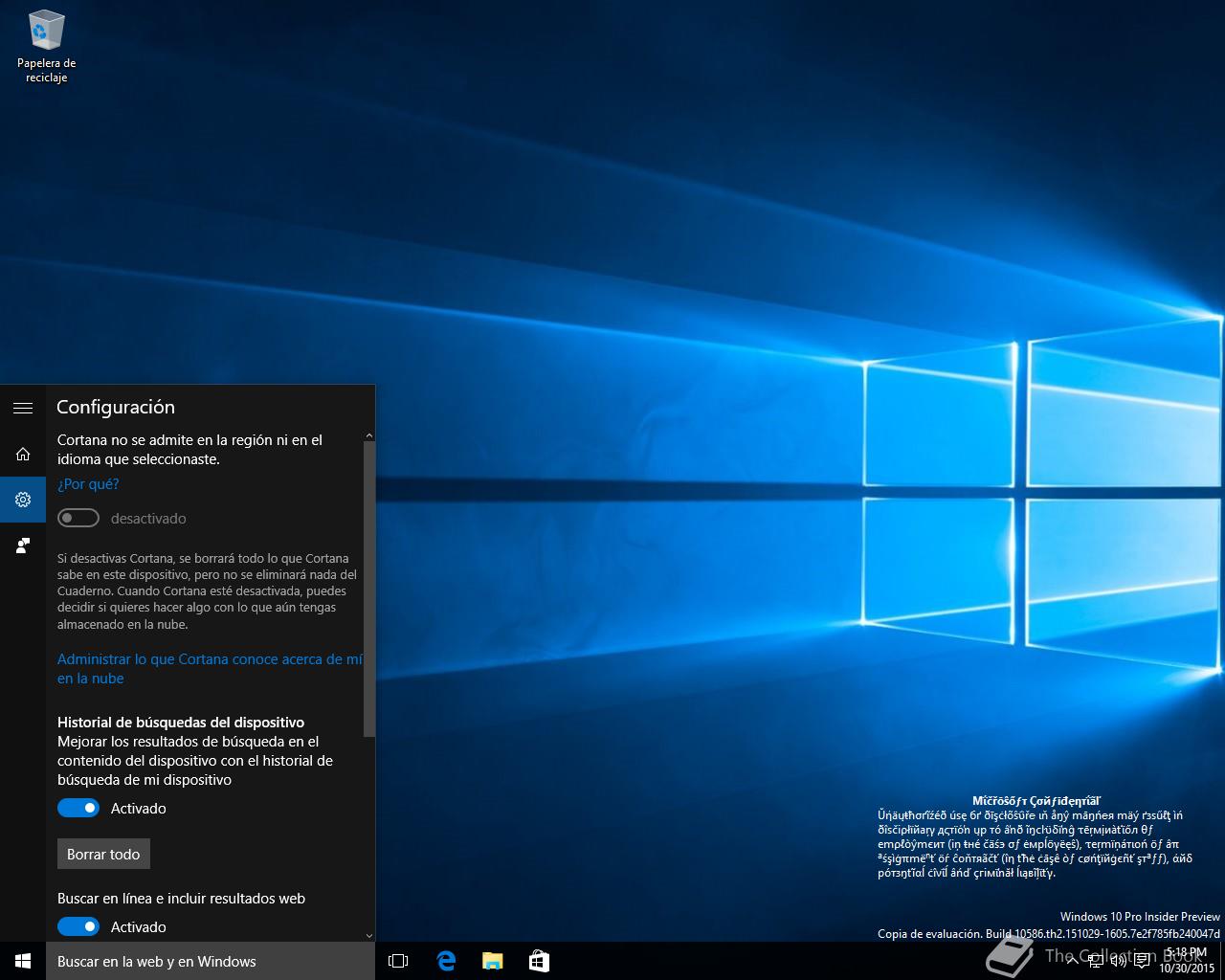The image size is (1225, 980).
Task: Open the Feedback person icon in sidebar
Action: tap(23, 546)
